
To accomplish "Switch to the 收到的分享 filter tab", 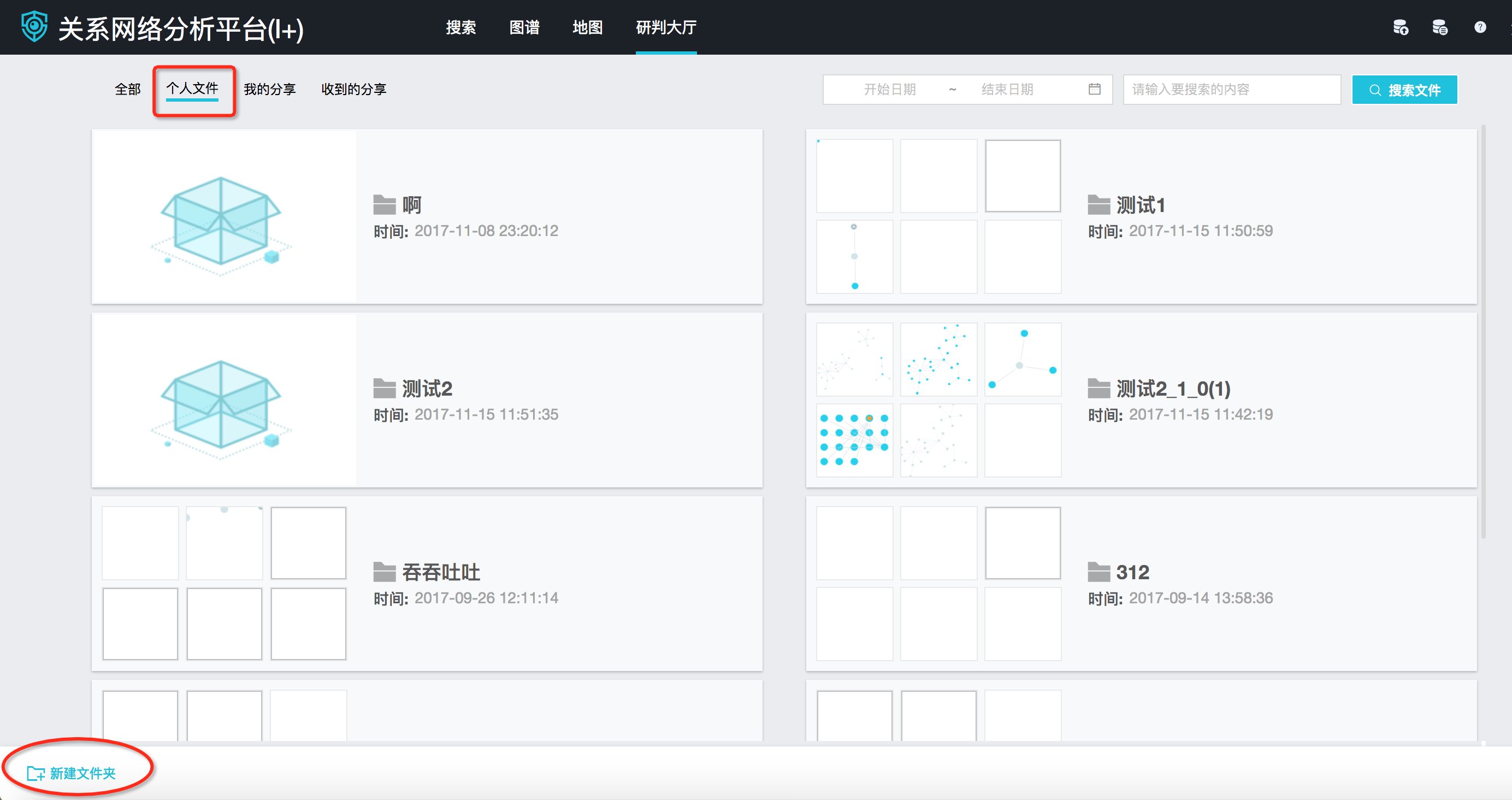I will click(353, 89).
